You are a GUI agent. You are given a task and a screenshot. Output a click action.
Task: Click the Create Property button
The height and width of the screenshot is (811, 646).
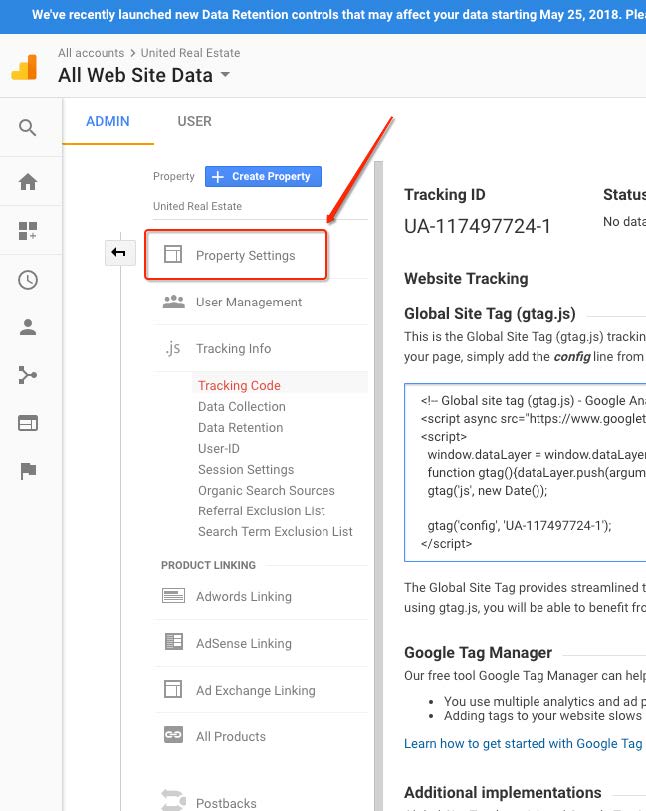coord(263,176)
